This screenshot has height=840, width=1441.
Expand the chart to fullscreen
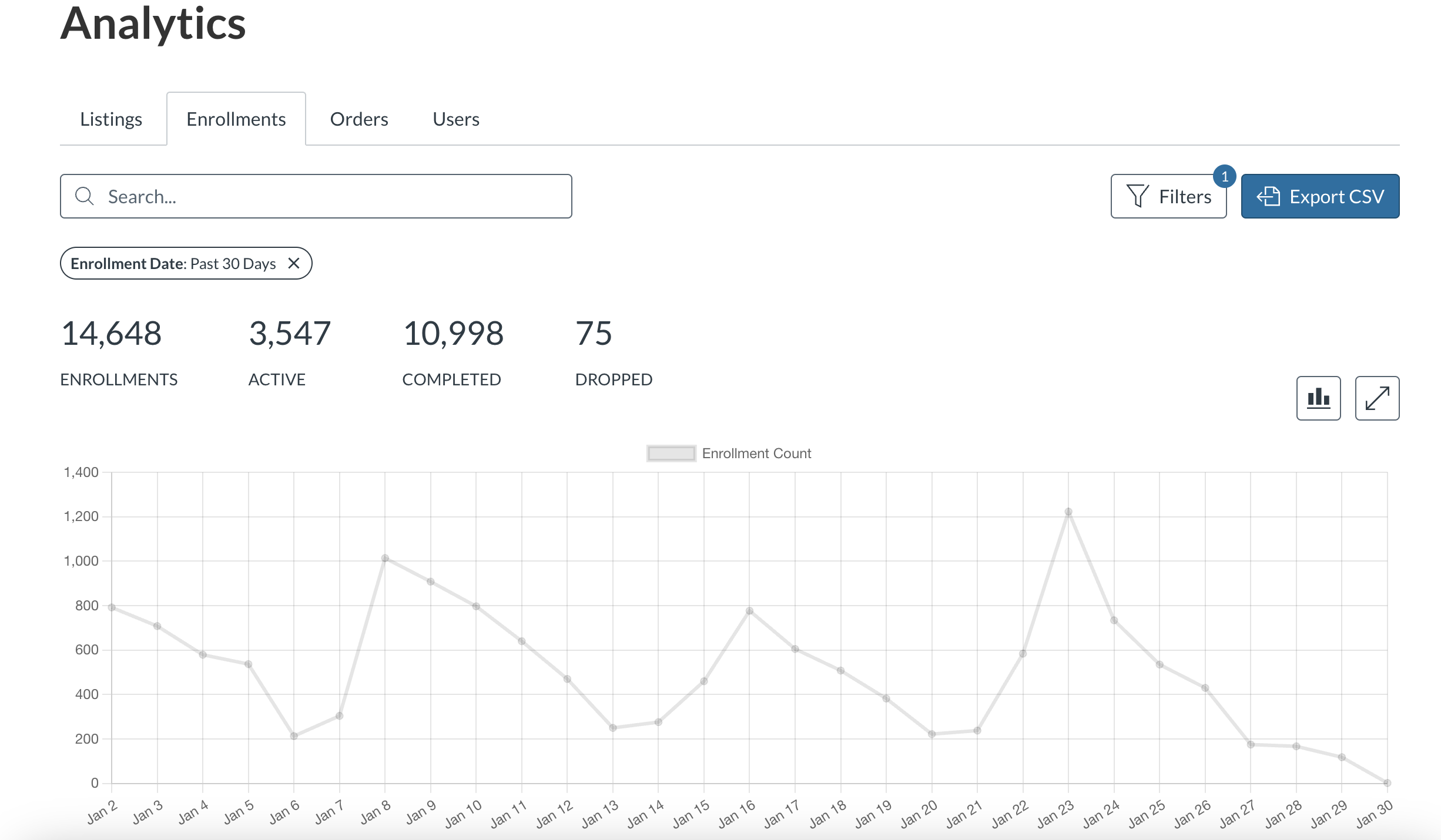tap(1376, 398)
